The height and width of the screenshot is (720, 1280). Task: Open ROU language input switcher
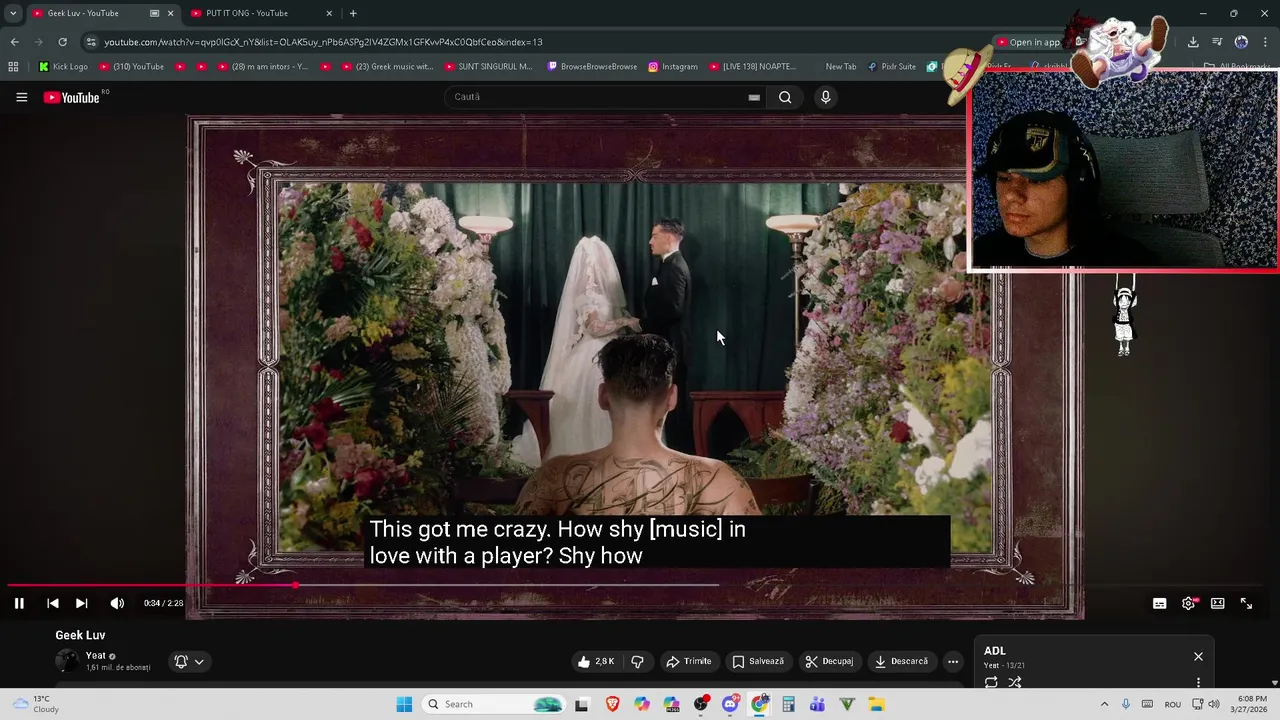click(x=1173, y=704)
